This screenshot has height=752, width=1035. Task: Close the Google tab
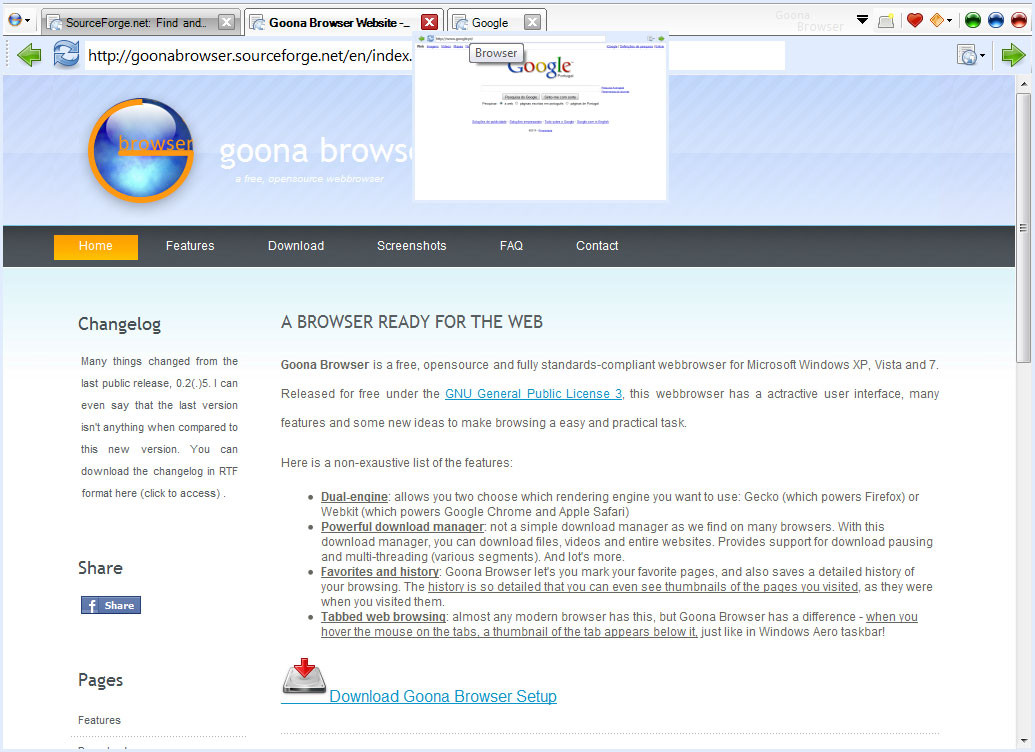(x=532, y=22)
